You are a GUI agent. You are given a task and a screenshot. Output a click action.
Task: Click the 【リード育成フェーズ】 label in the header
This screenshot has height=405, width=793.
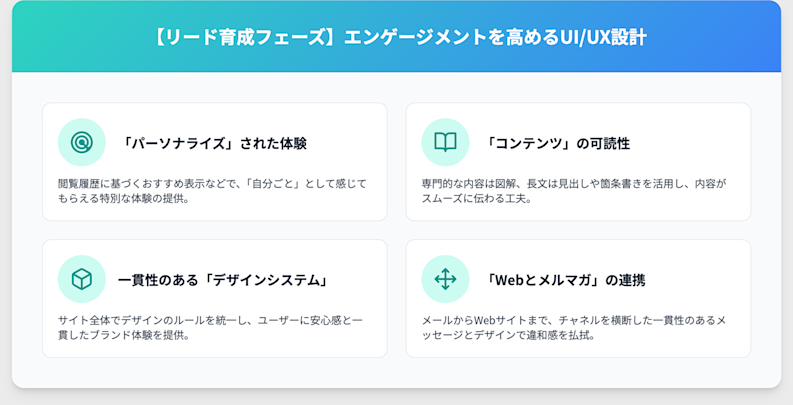point(244,38)
